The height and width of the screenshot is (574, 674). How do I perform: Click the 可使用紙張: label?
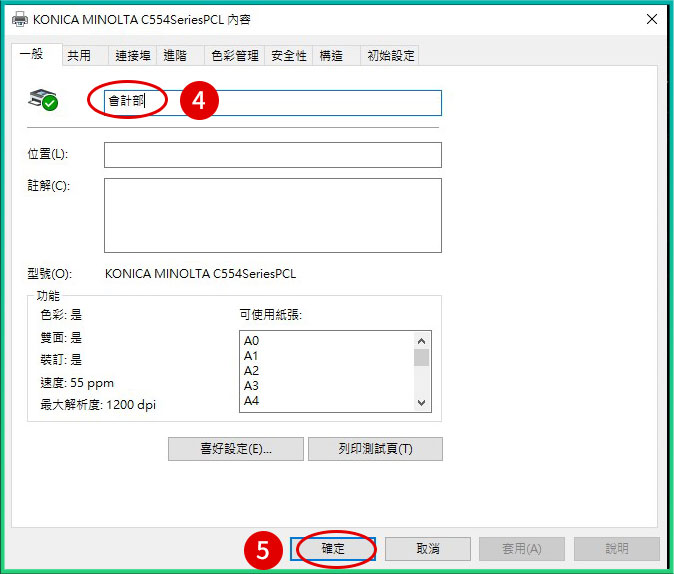(271, 315)
